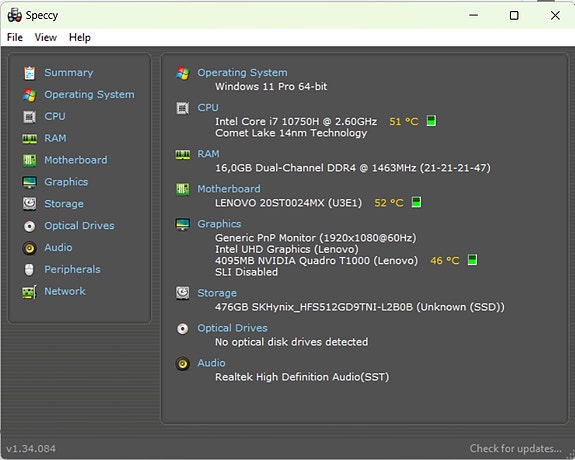This screenshot has height=460, width=575.
Task: Open RAM details from sidebar
Action: point(55,138)
